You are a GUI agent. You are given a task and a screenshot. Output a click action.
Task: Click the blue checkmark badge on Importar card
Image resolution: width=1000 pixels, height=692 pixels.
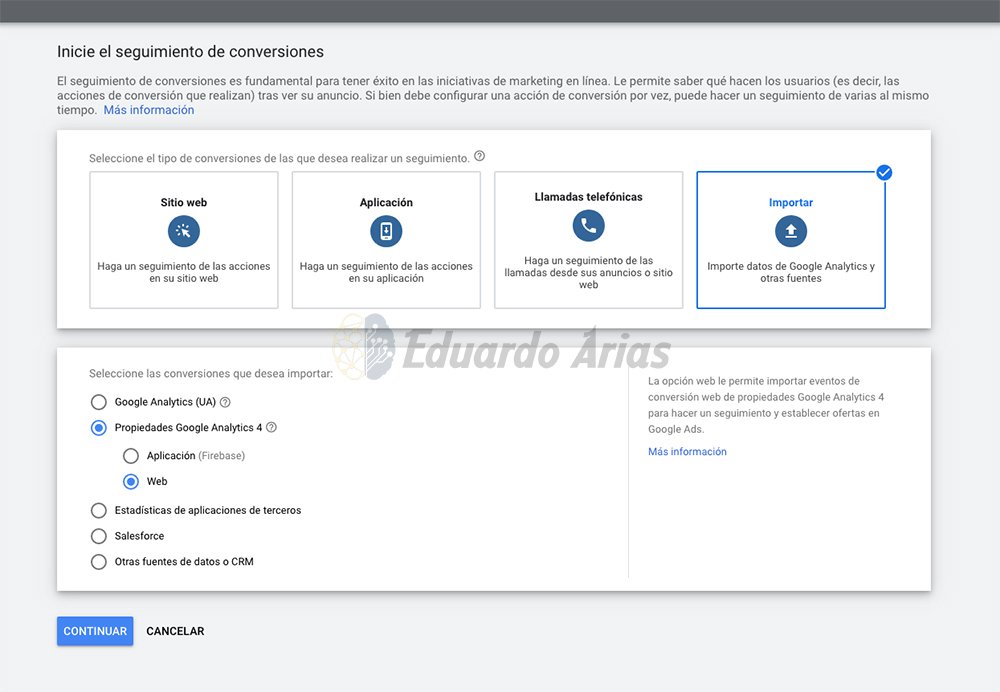(x=884, y=172)
